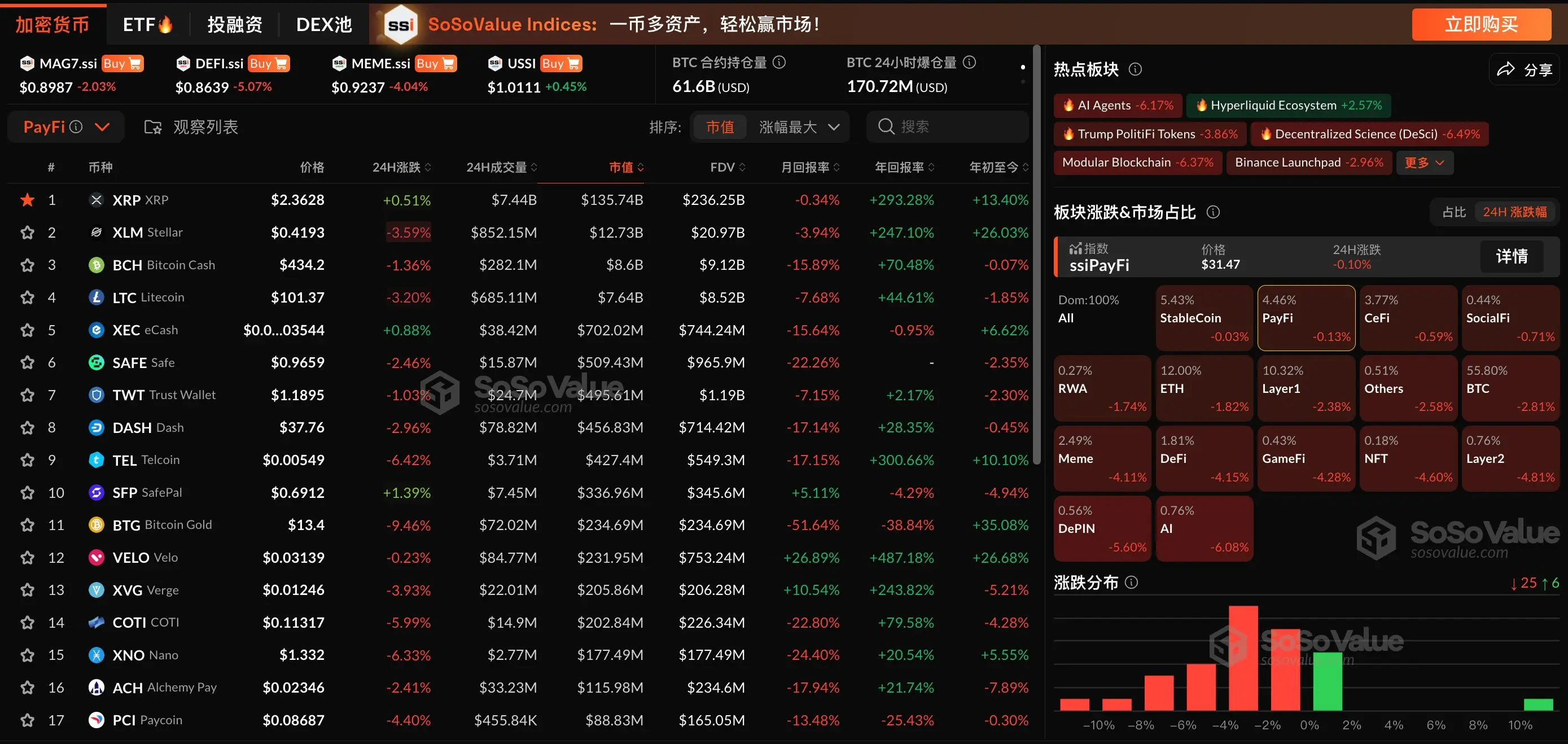Screen dimensions: 1568x744
Task: Click info icon next to 热点板块
Action: [x=1135, y=69]
